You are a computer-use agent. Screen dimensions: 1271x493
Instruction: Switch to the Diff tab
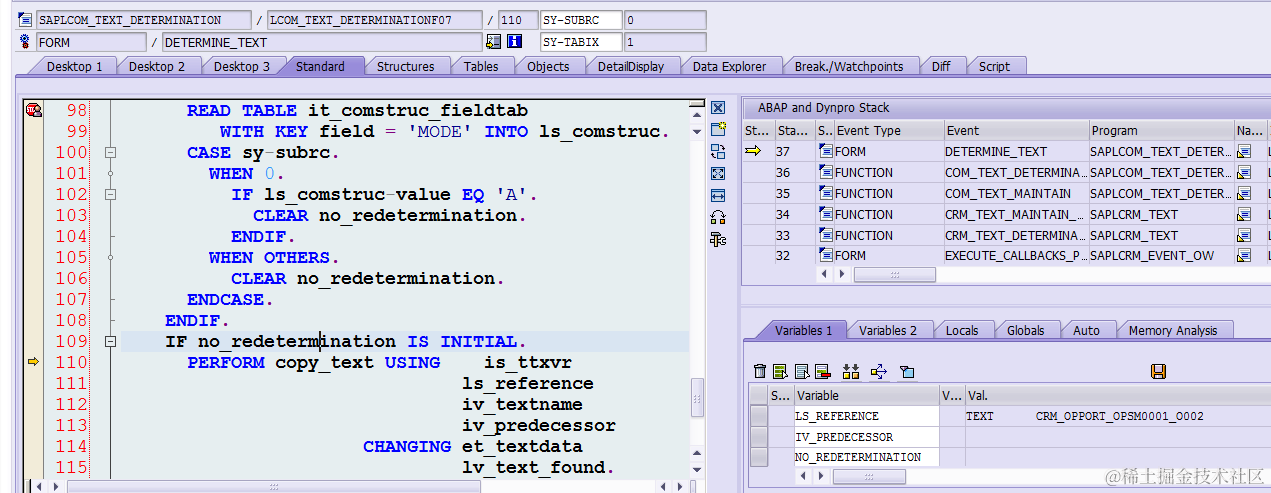click(x=941, y=67)
